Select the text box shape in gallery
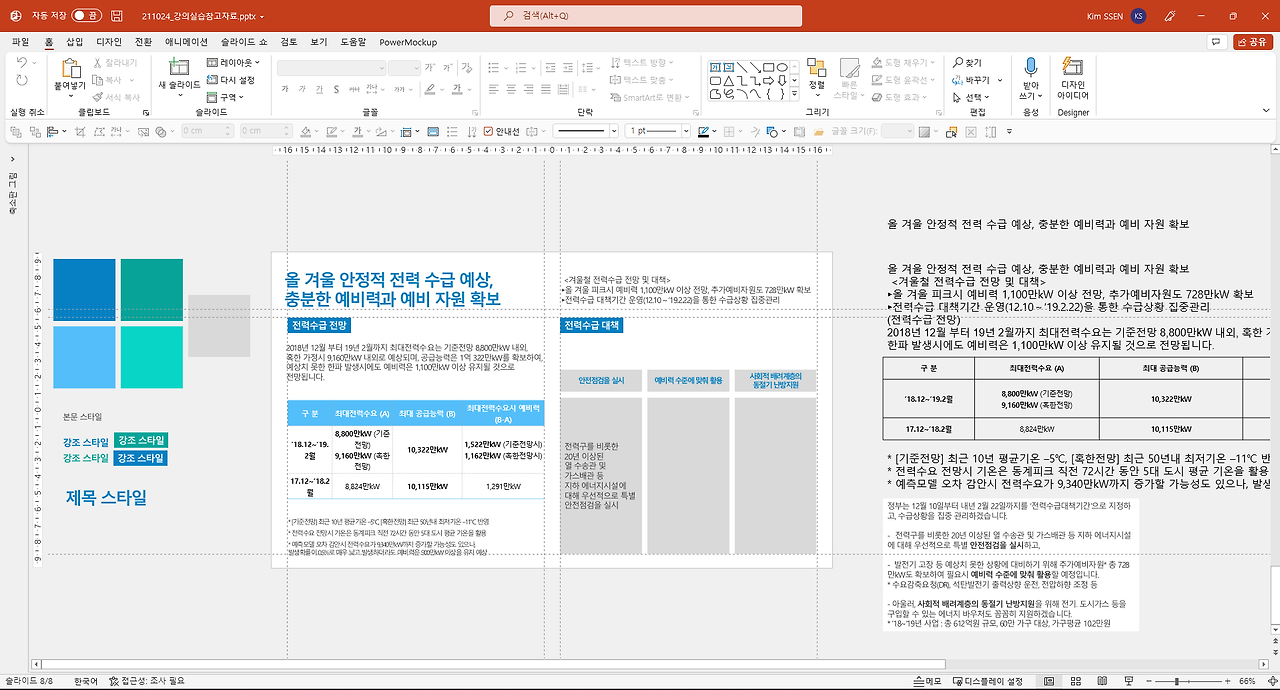Screen dimensions: 1280x690 [x=716, y=68]
